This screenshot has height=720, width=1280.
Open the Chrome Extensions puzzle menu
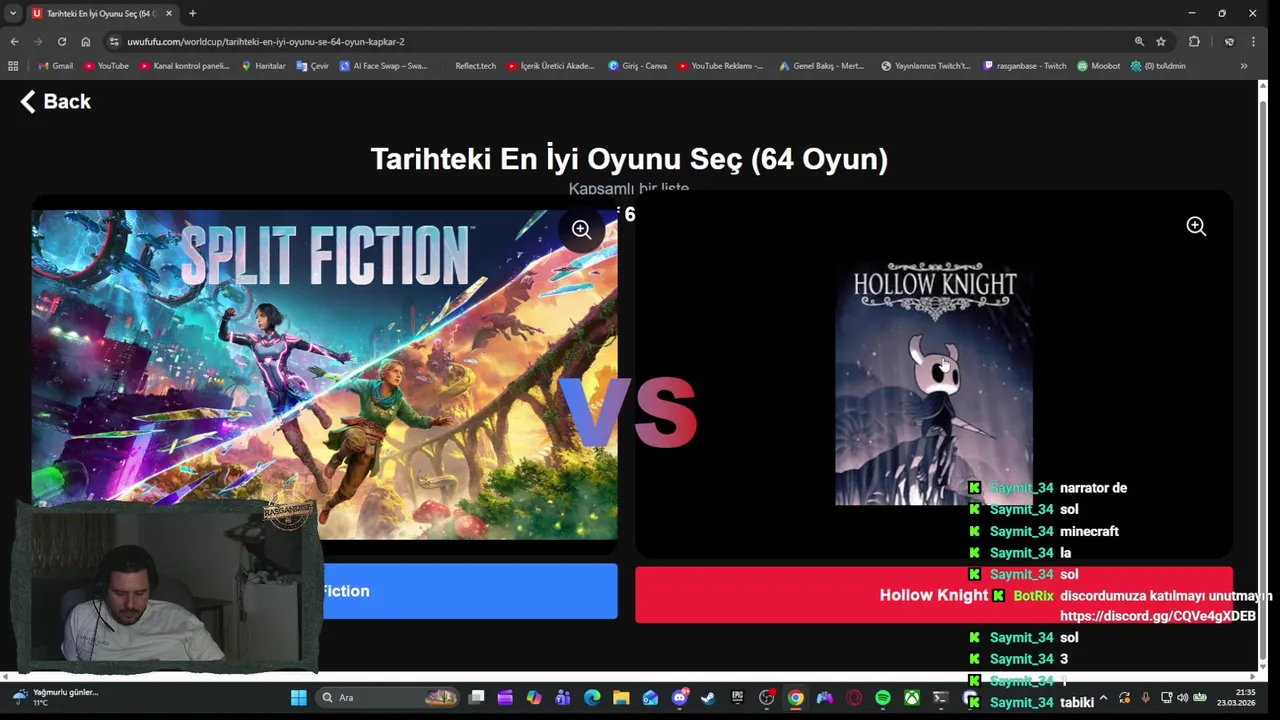coord(1194,41)
